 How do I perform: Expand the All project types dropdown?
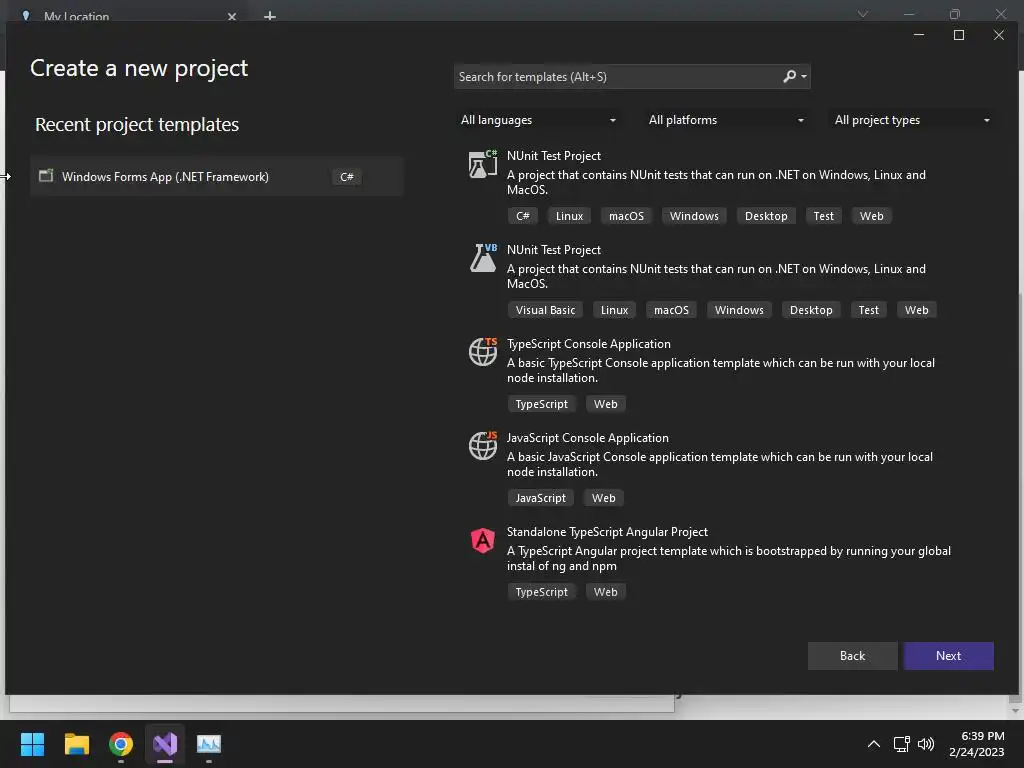tap(912, 120)
